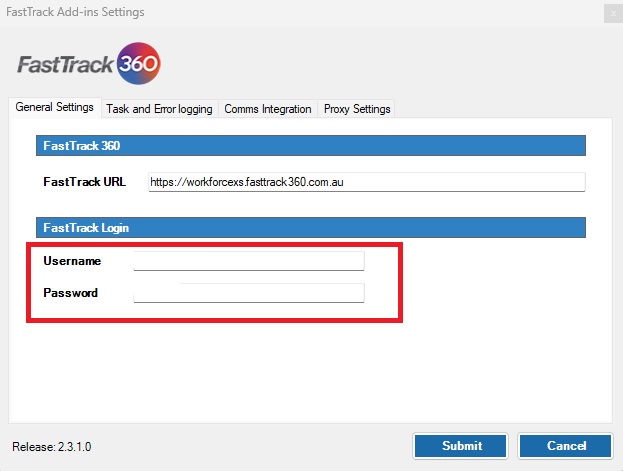Submit the add-ins settings

click(460, 446)
